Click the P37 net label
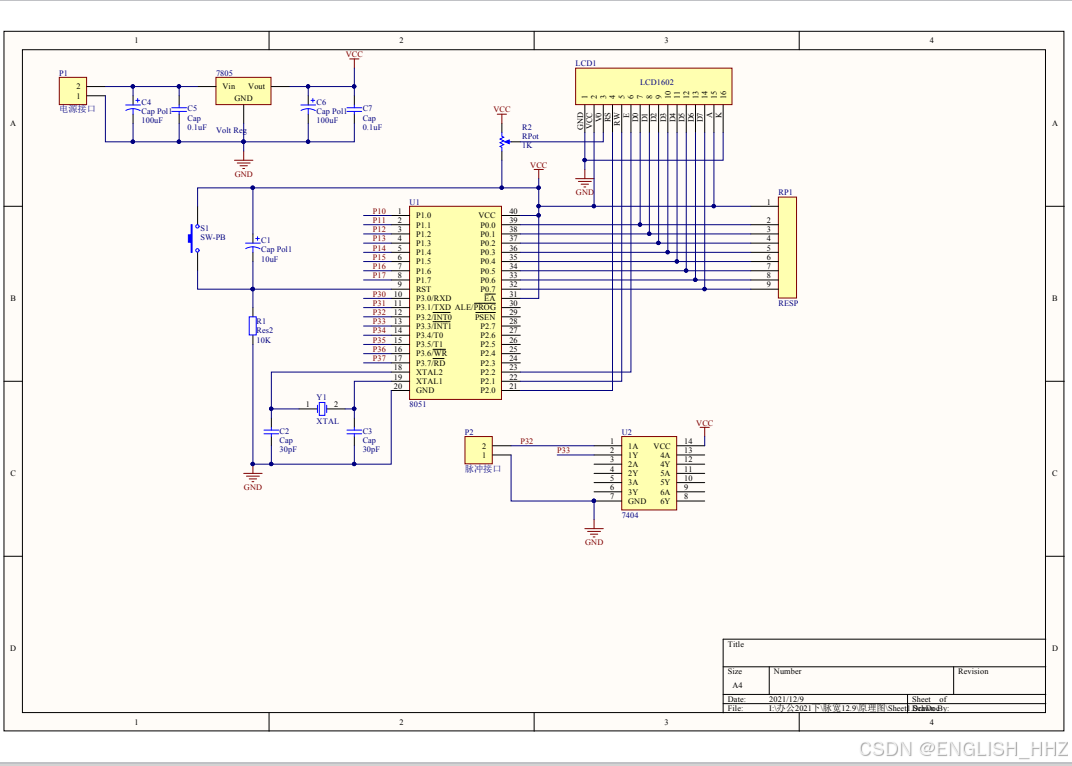 coord(379,358)
